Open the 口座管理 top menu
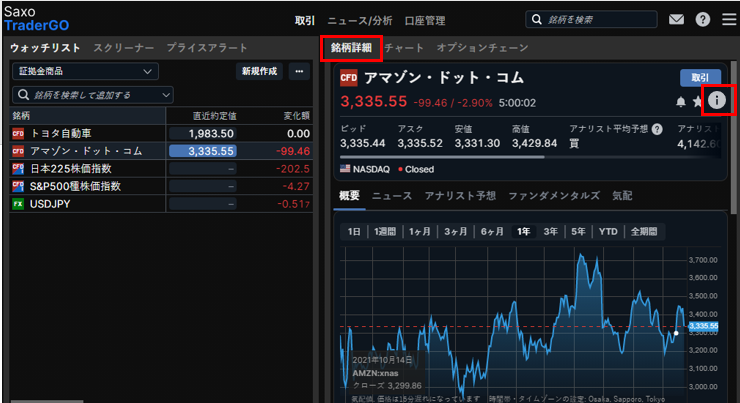Image resolution: width=740 pixels, height=403 pixels. tap(425, 21)
